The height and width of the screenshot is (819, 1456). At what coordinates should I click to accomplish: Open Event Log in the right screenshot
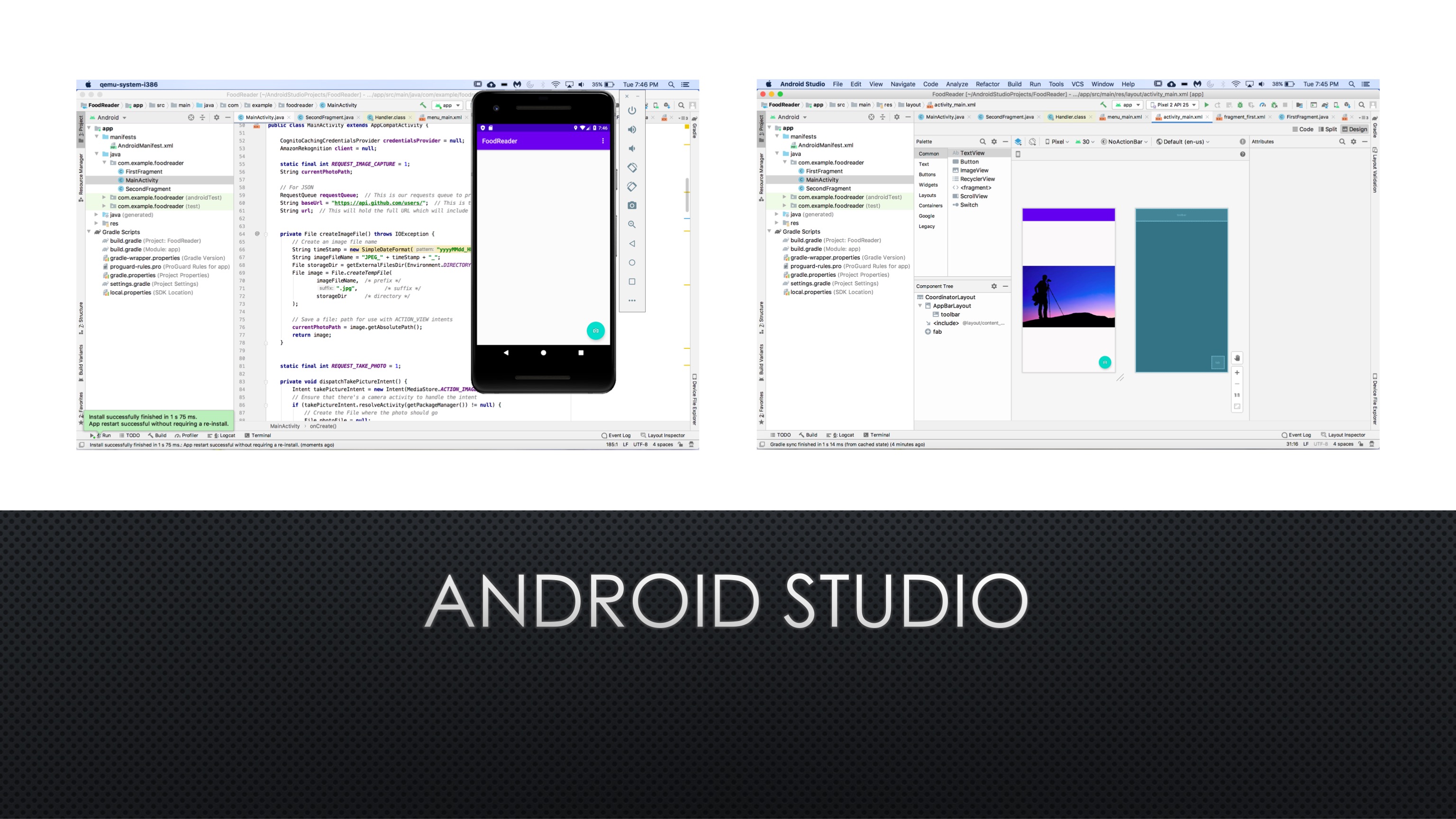[1296, 435]
